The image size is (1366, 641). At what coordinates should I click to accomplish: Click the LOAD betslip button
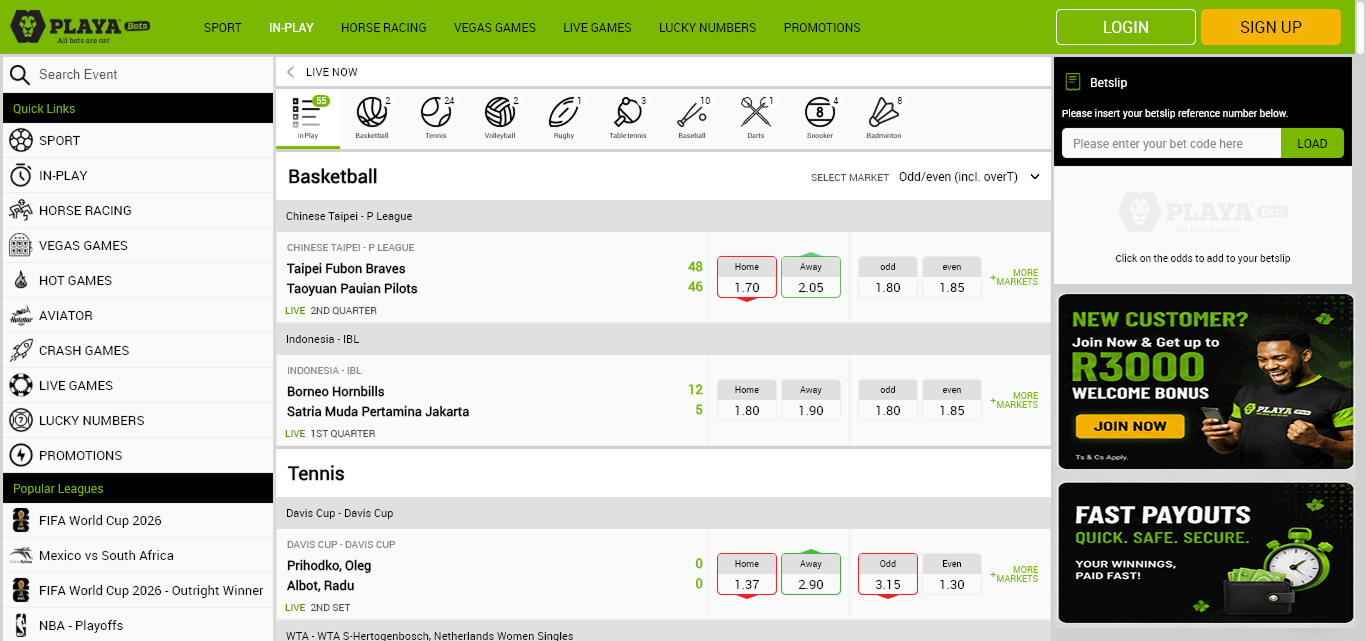coord(1312,143)
